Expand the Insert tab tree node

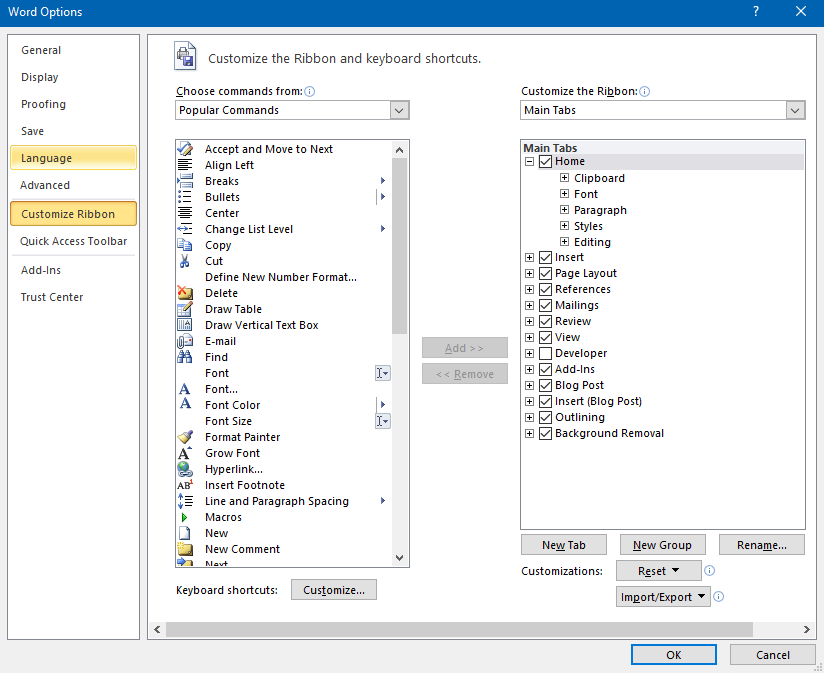coord(529,257)
